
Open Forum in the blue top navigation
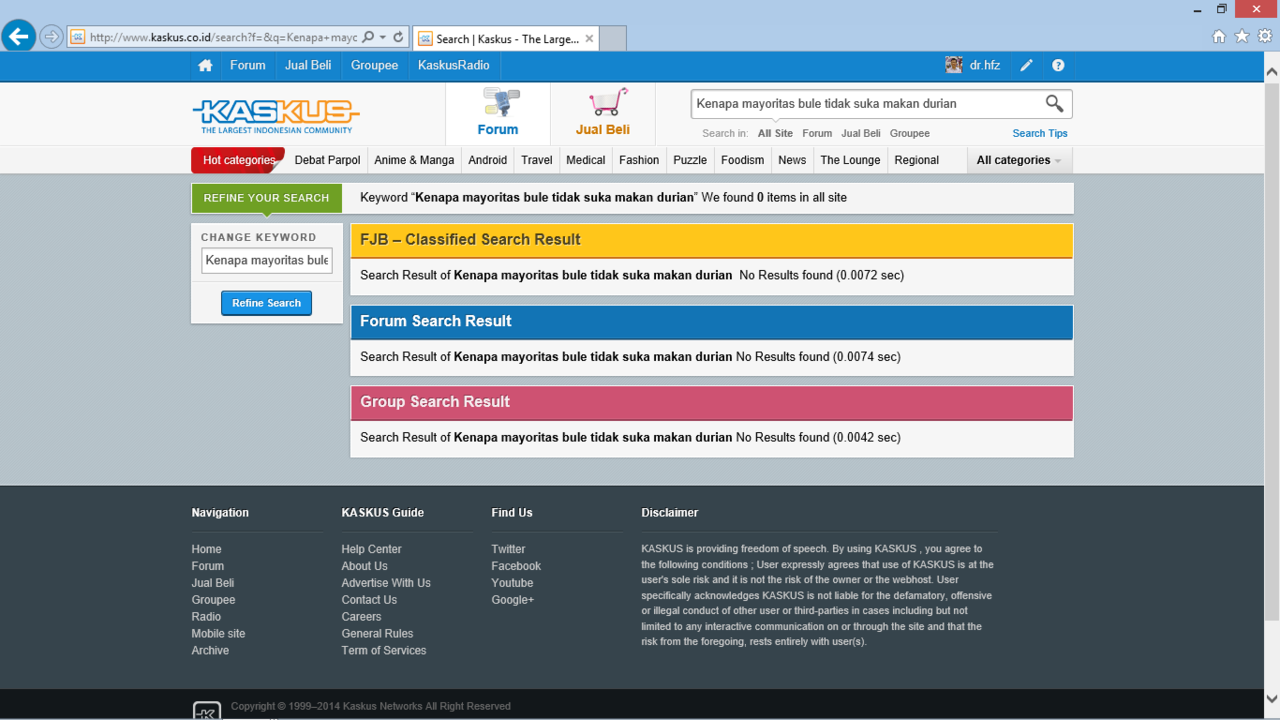[x=248, y=65]
